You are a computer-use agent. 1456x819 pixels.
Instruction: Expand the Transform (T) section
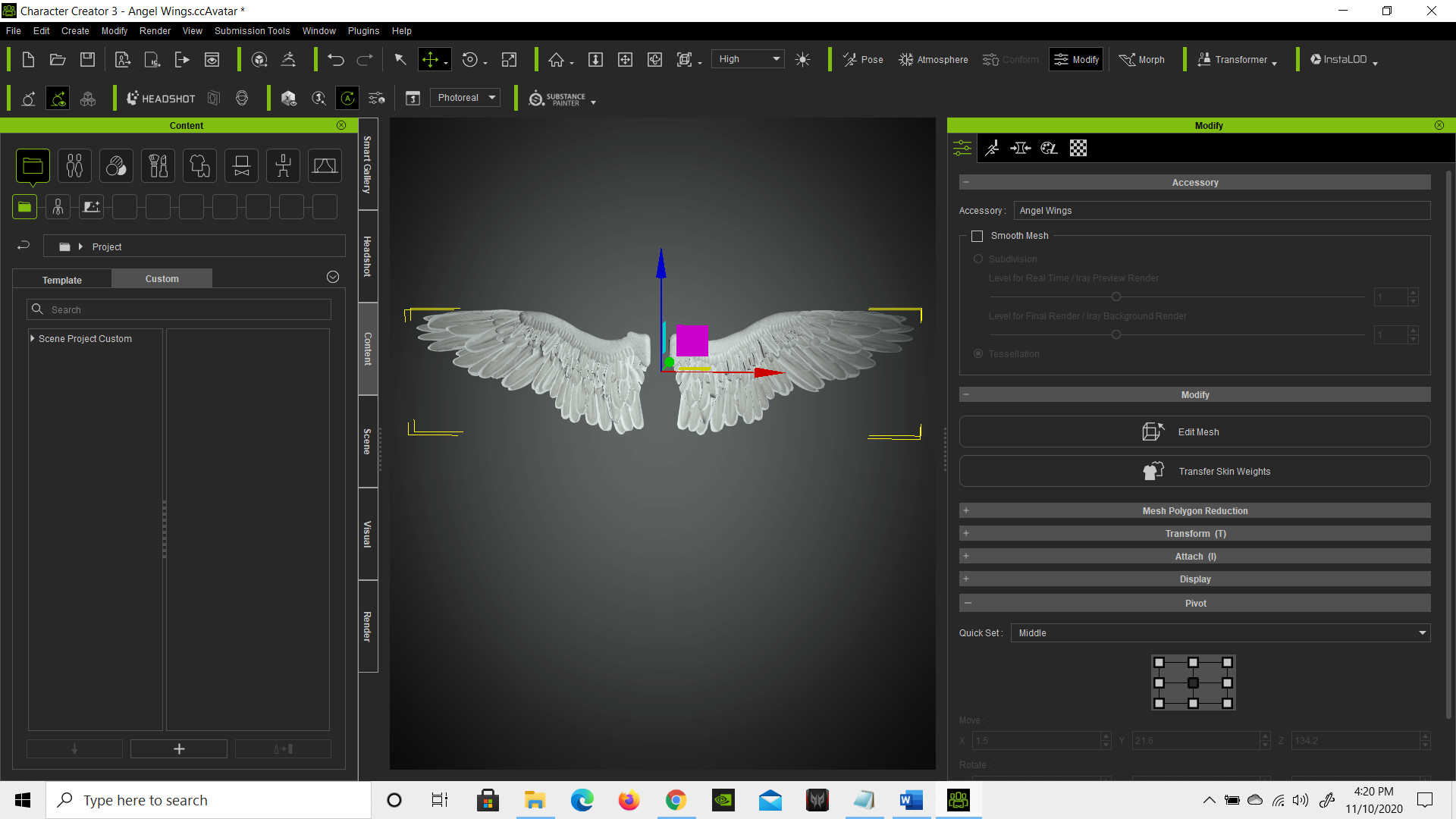1194,534
